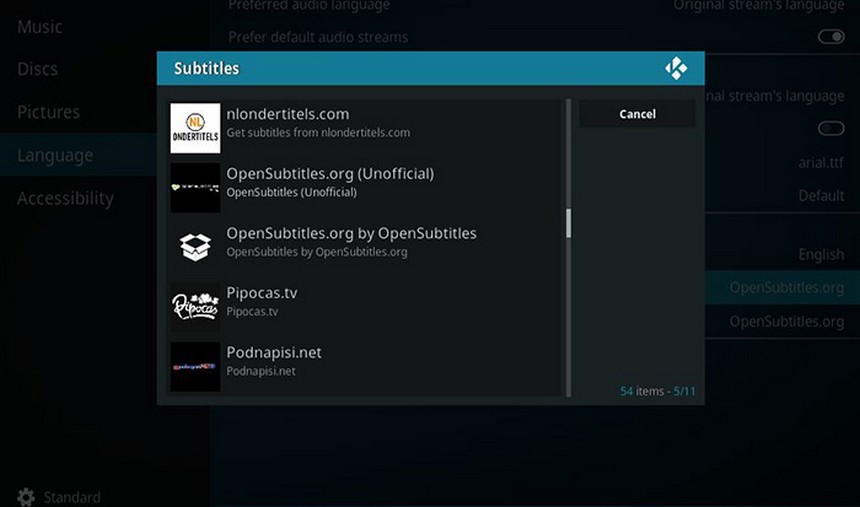Choose Pipocas.tv subtitle service
The height and width of the screenshot is (507, 860).
[364, 308]
